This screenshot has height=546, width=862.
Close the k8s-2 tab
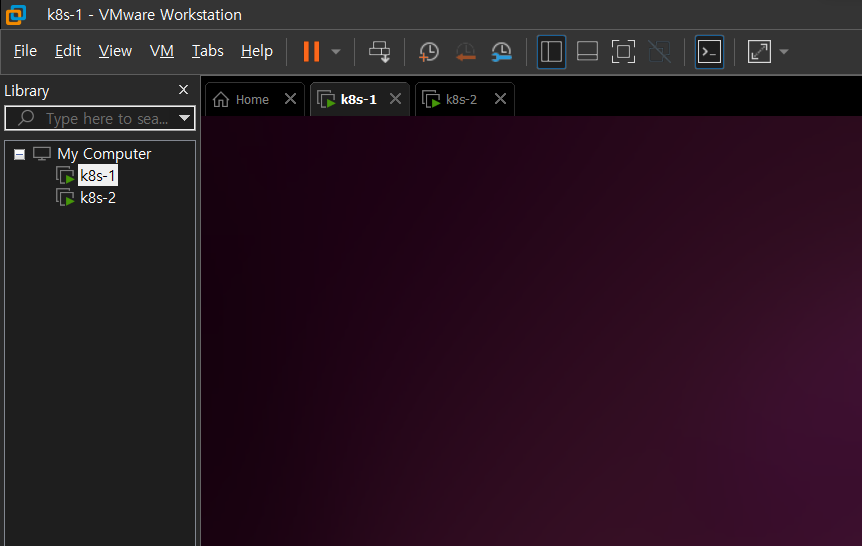500,99
